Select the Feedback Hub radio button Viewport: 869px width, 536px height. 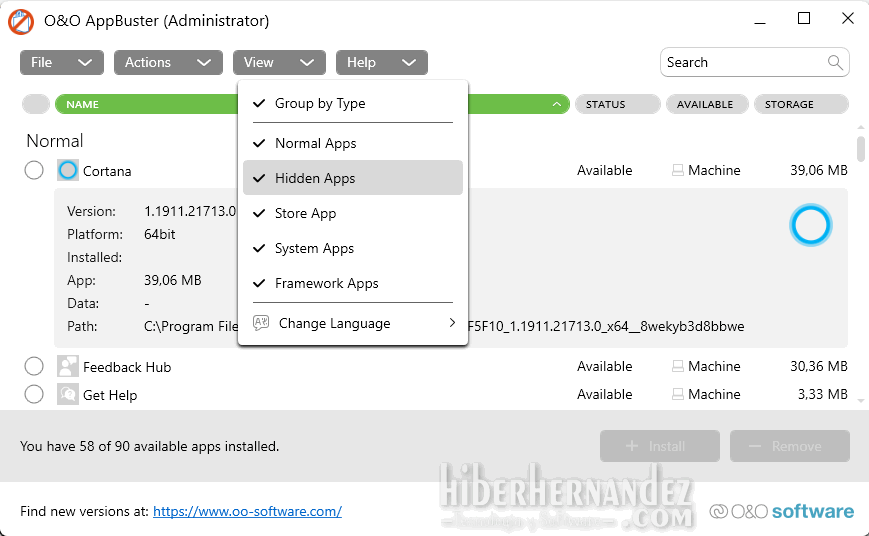[34, 366]
